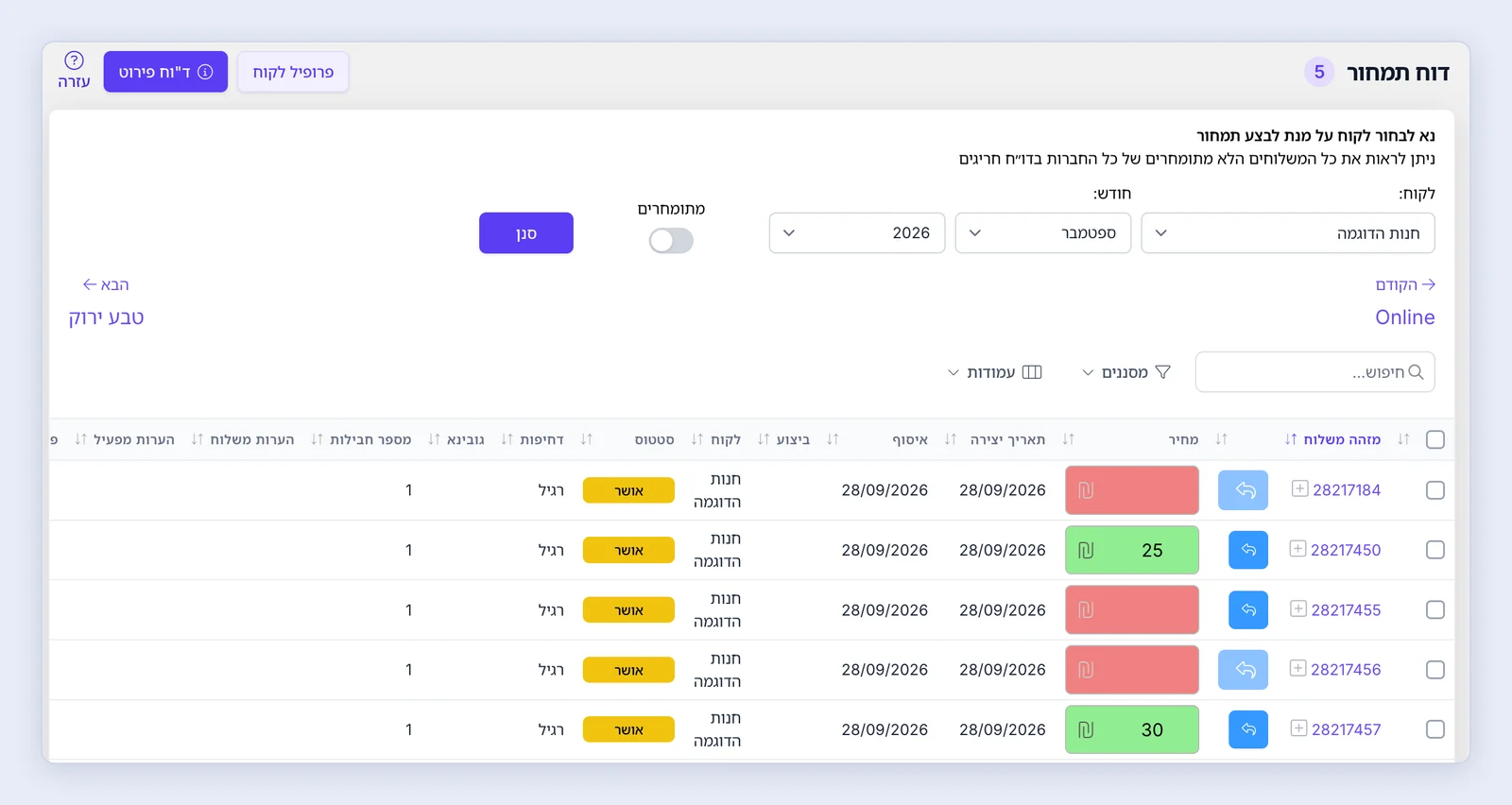Image resolution: width=1512 pixels, height=805 pixels.
Task: Focus the חיפוש search field
Action: [x=1315, y=372]
